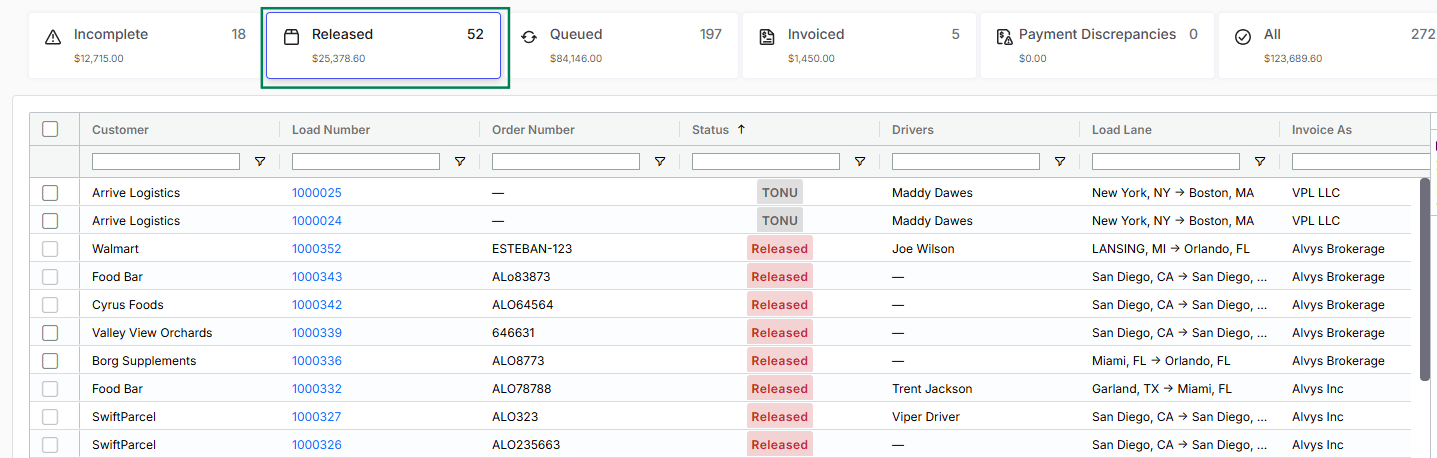Check the row for load 1000024

[x=50, y=221]
